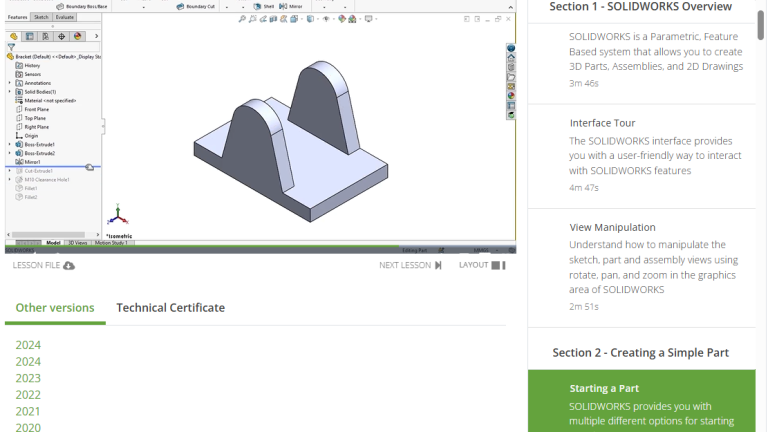Click the tree filter funnel icon
This screenshot has height=432, width=768.
11,48
